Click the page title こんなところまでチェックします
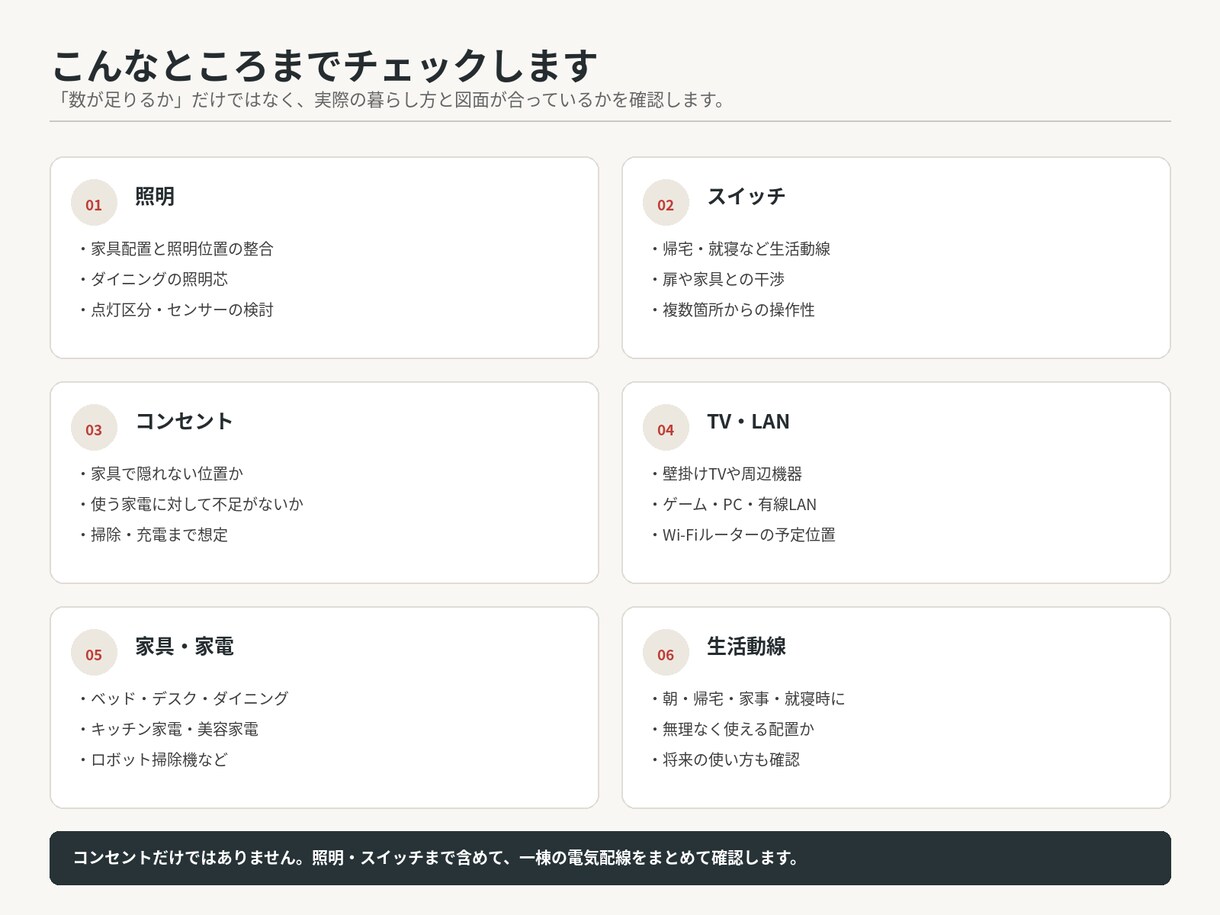1220x915 pixels. tap(324, 66)
